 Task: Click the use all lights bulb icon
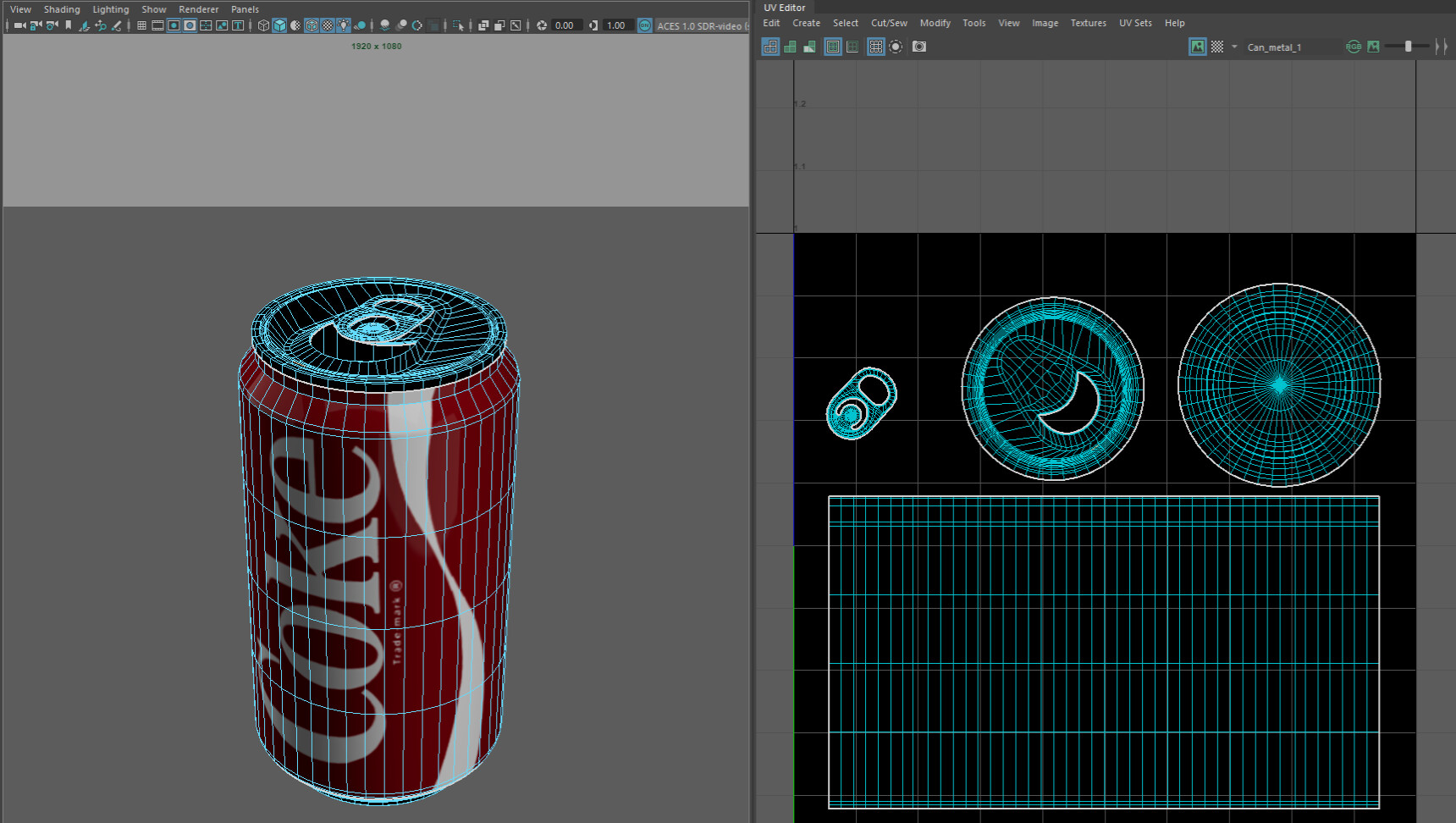[x=344, y=25]
